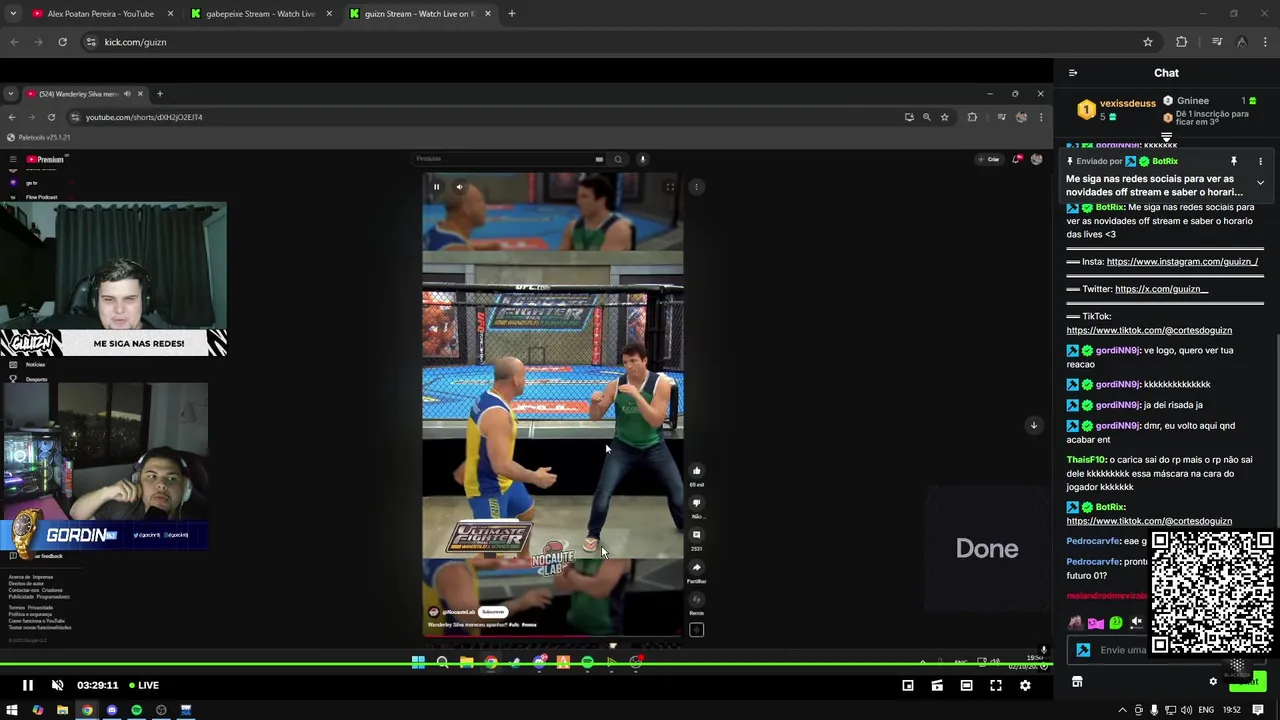Switch to Alex Poatan Pereira YouTube tab

click(102, 14)
